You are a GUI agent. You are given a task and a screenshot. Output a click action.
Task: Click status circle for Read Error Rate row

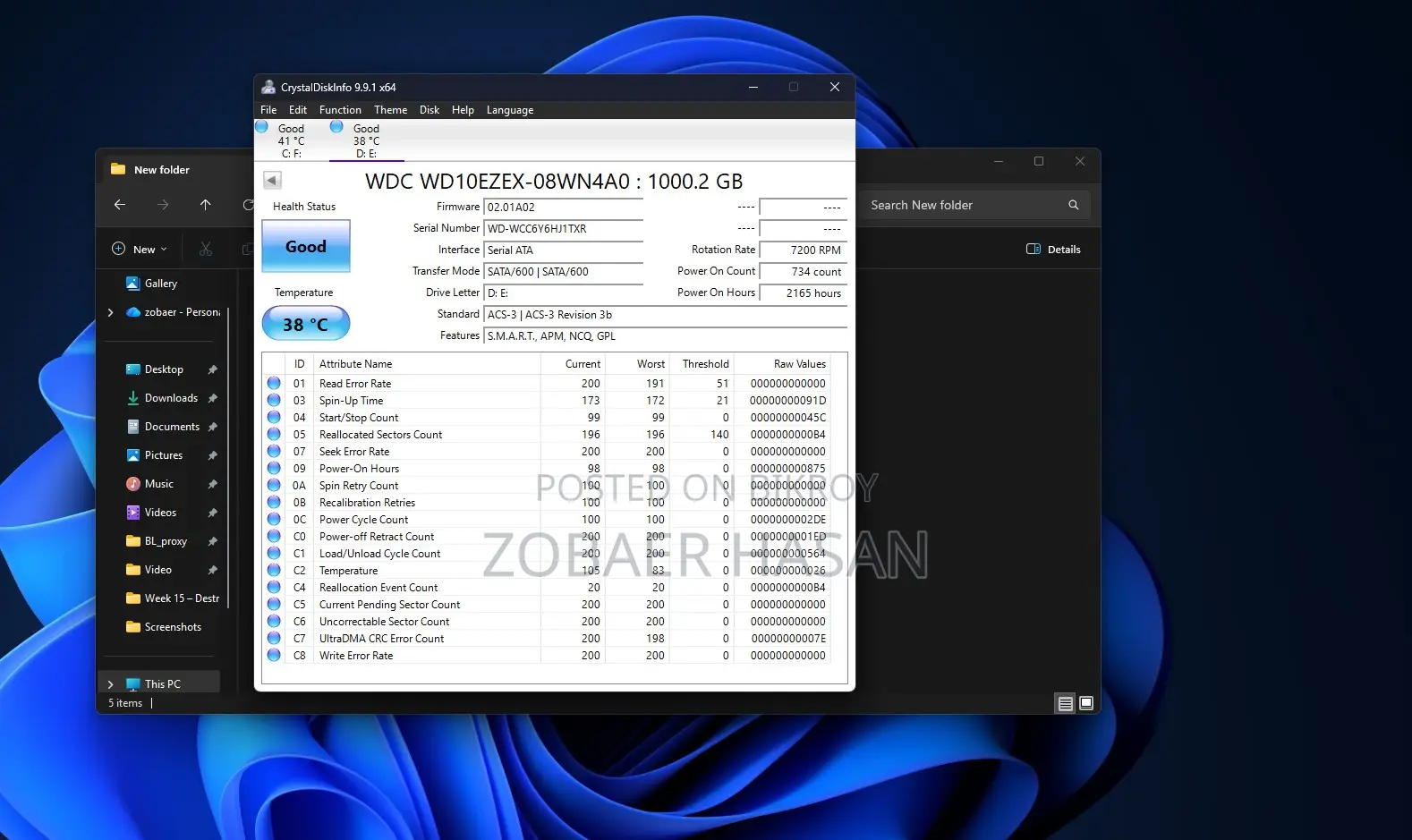tap(274, 383)
